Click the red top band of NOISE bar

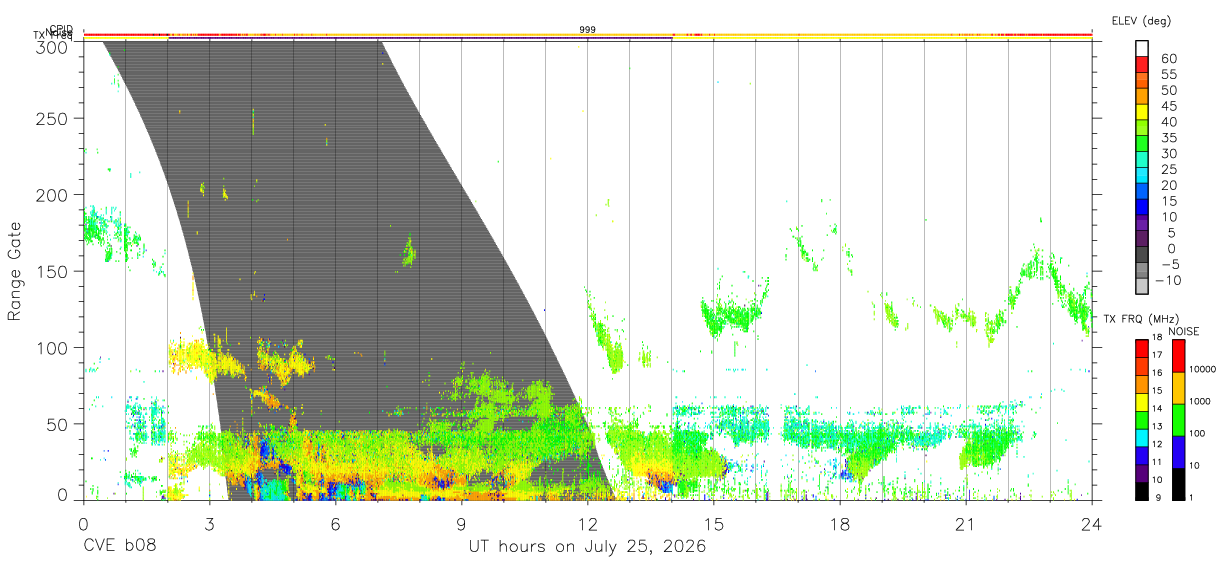(x=1178, y=356)
